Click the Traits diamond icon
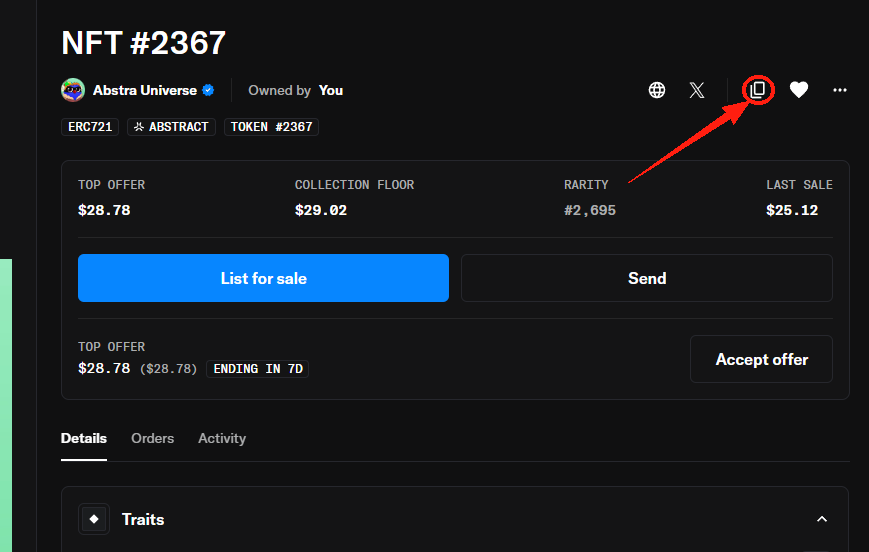 click(x=94, y=519)
